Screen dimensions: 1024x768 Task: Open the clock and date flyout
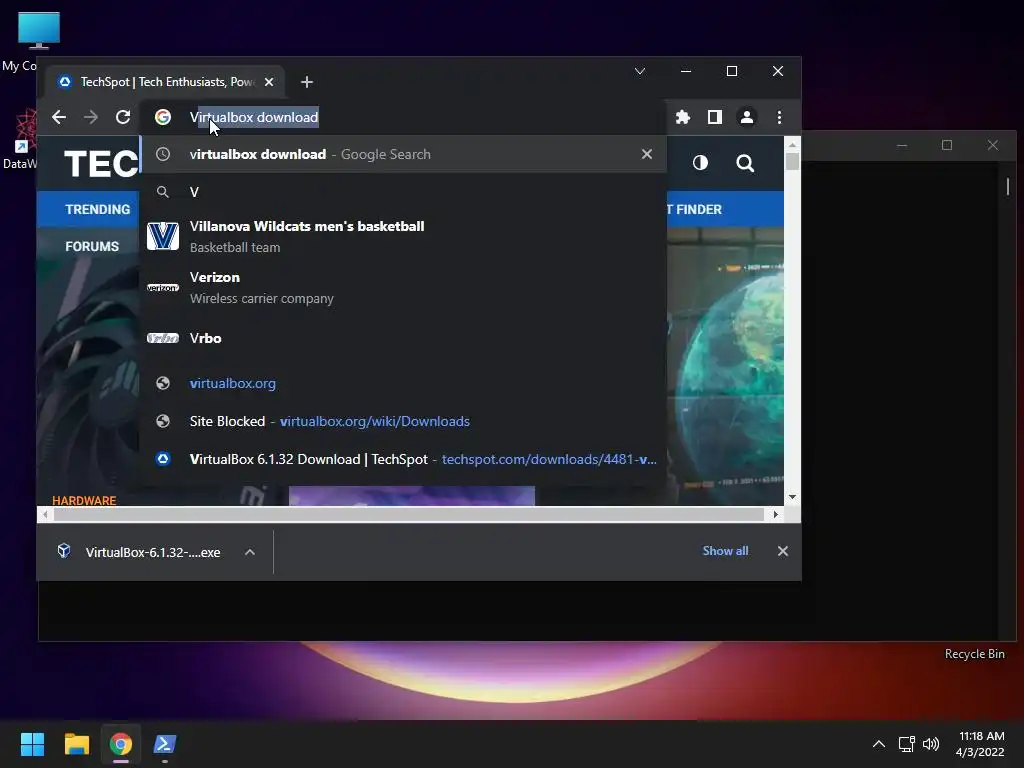pyautogui.click(x=980, y=744)
